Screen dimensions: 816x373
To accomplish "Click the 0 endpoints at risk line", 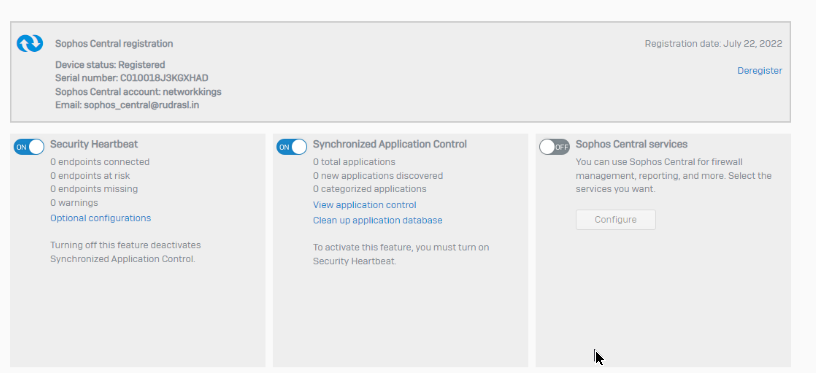I will (x=90, y=175).
